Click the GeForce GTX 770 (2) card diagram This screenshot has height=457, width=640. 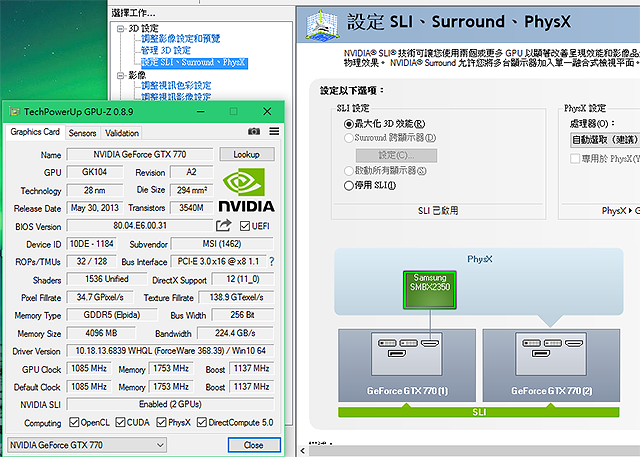tap(551, 365)
